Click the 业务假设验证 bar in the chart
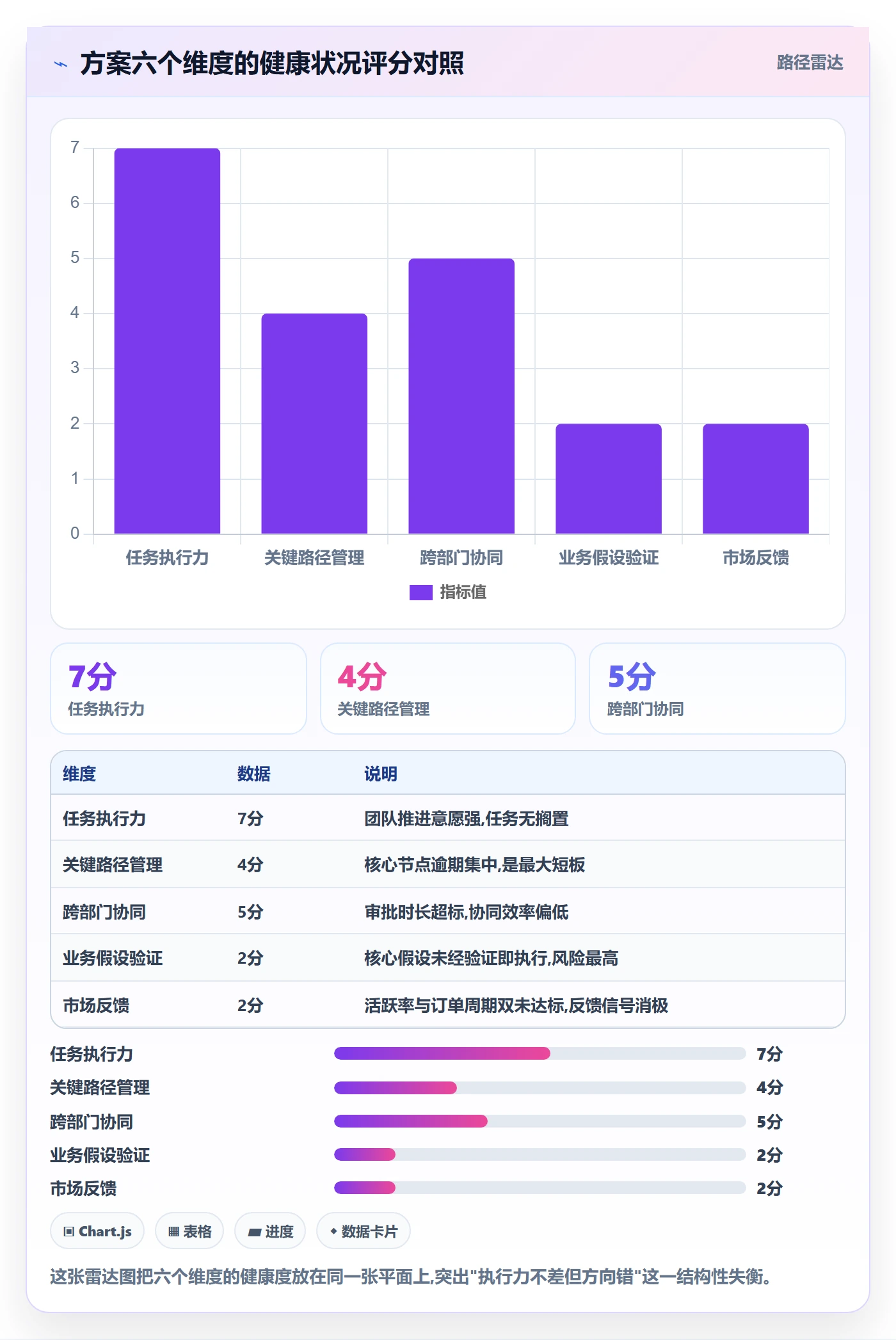 coord(609,479)
